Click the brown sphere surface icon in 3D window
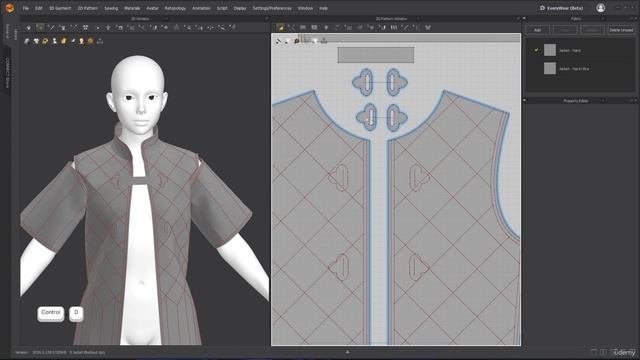This screenshot has height=360, width=640. click(91, 41)
